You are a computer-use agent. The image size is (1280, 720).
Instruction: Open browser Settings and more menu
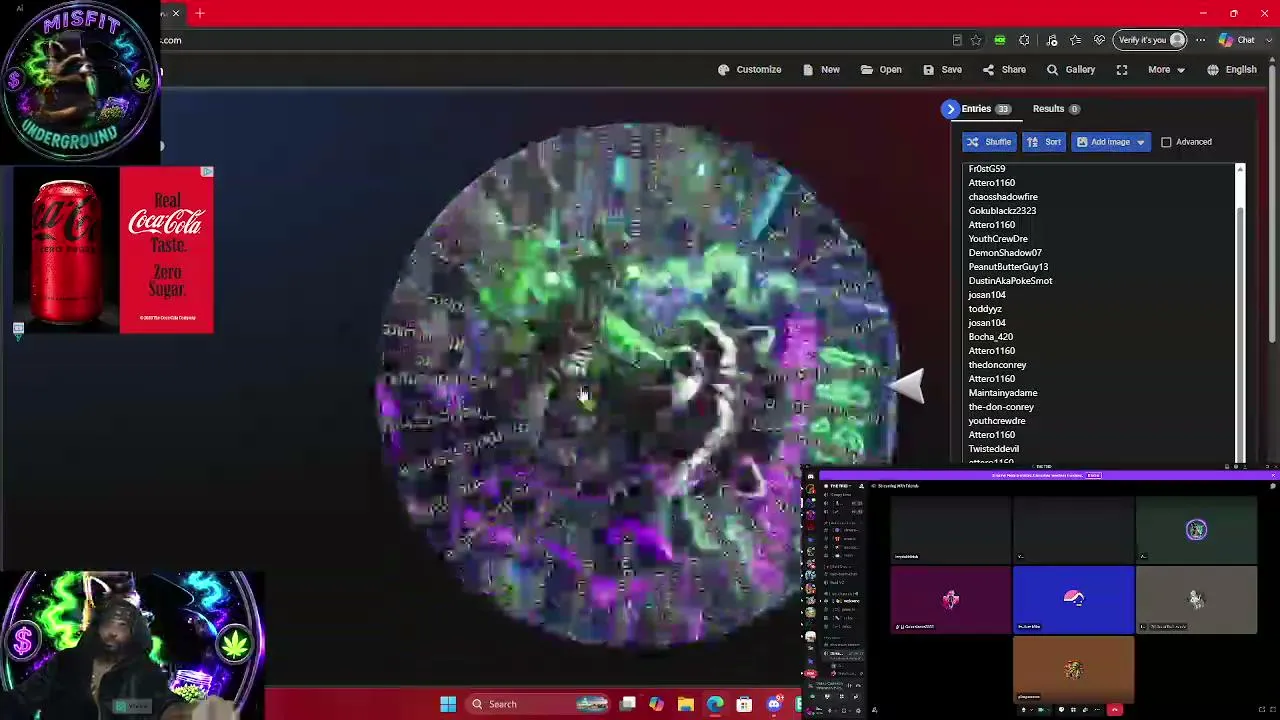(x=1201, y=40)
